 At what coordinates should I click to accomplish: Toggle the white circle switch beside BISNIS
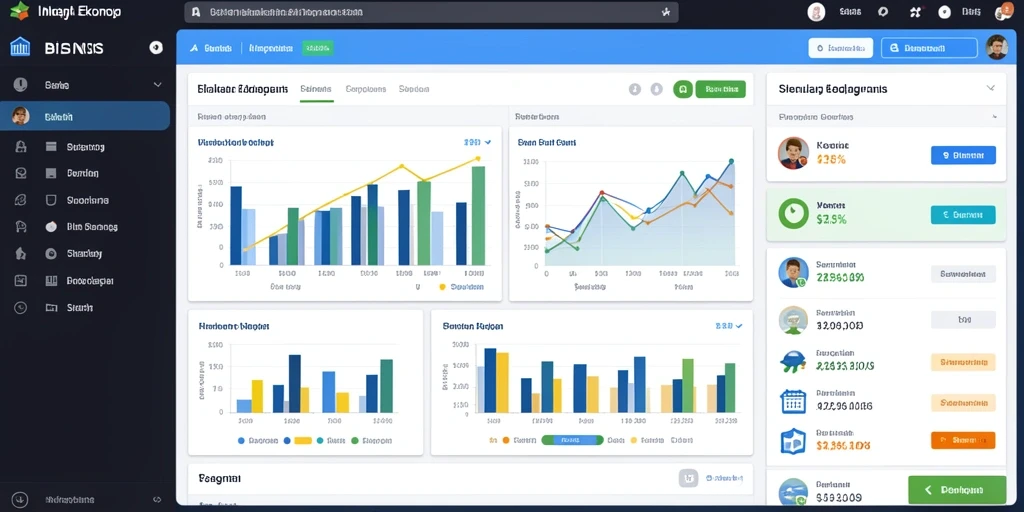(x=155, y=47)
